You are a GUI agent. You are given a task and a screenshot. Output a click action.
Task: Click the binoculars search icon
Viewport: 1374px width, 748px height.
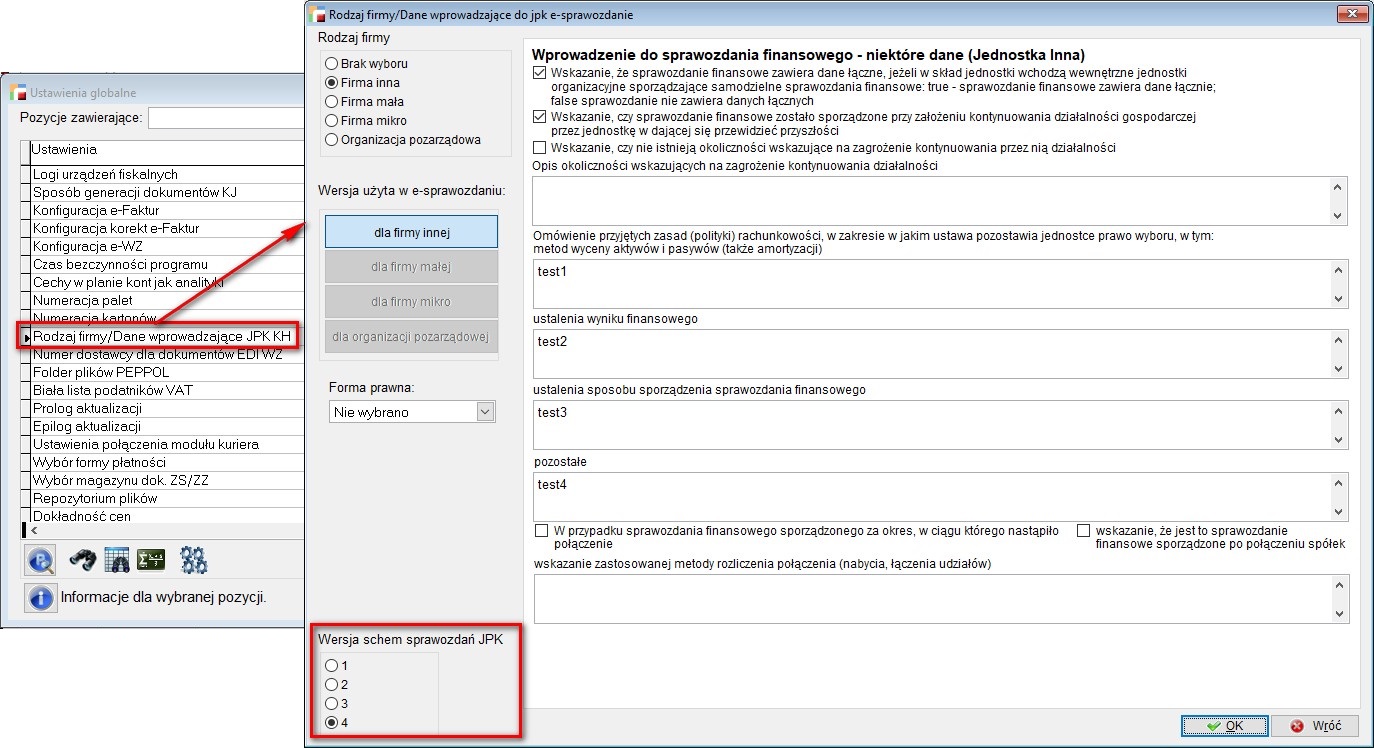tap(82, 560)
